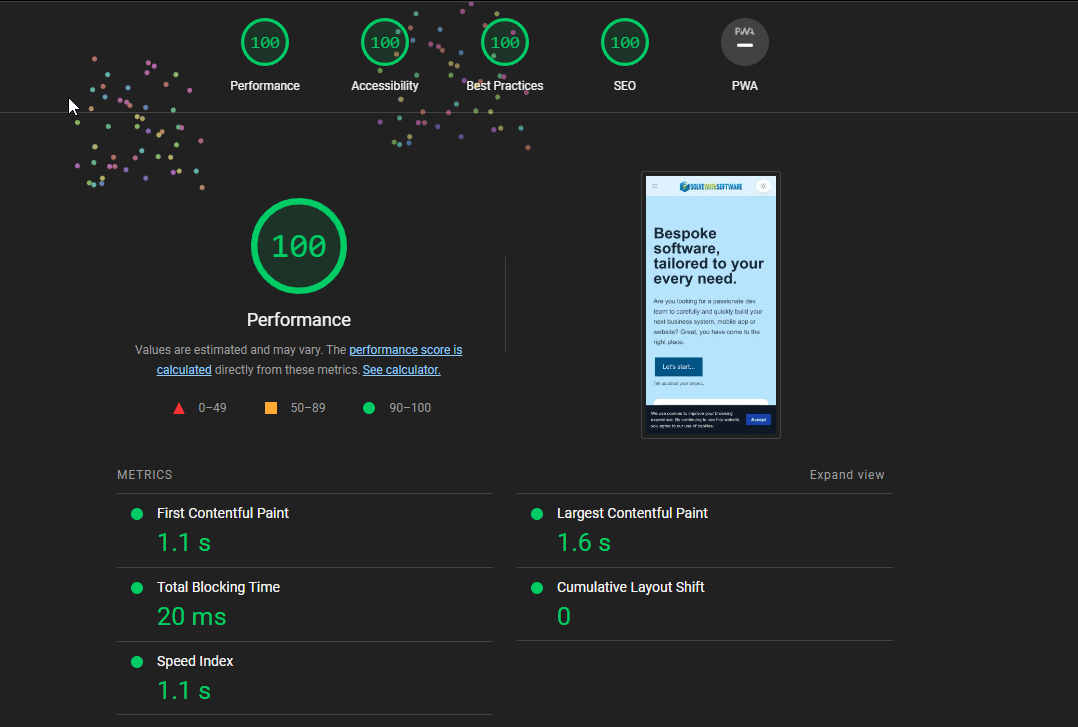
Task: Click the Speed Index metric row
Action: (195, 661)
